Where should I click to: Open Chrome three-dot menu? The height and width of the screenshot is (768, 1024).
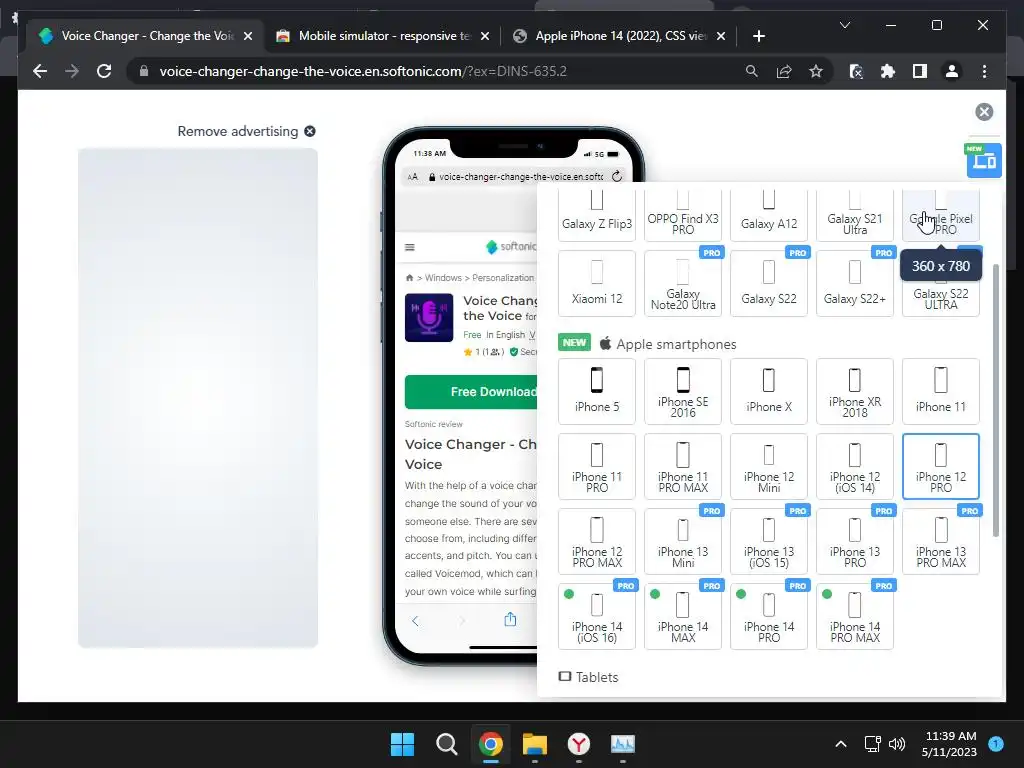pyautogui.click(x=984, y=71)
